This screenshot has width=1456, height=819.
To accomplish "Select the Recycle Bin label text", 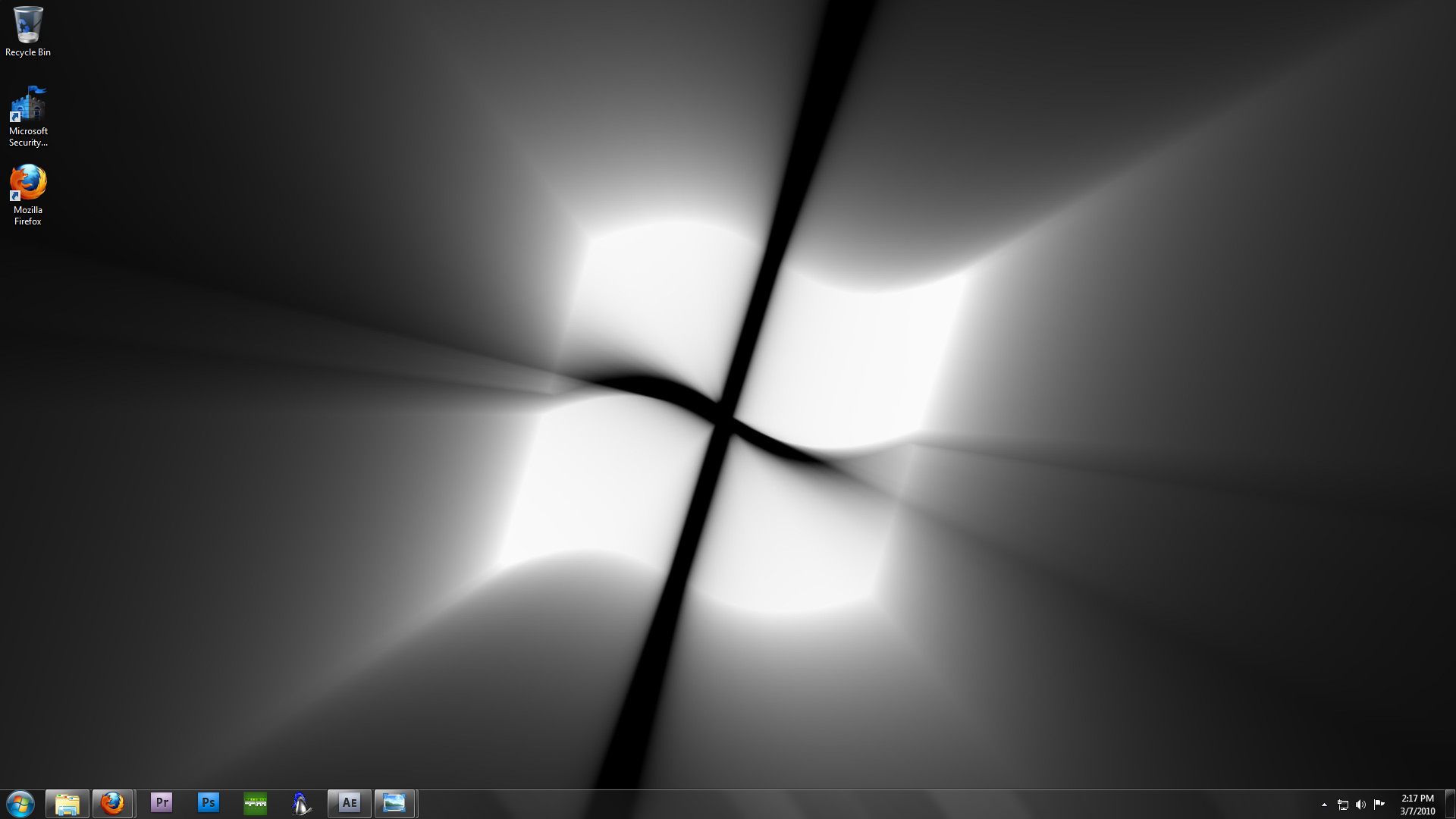I will 28,52.
